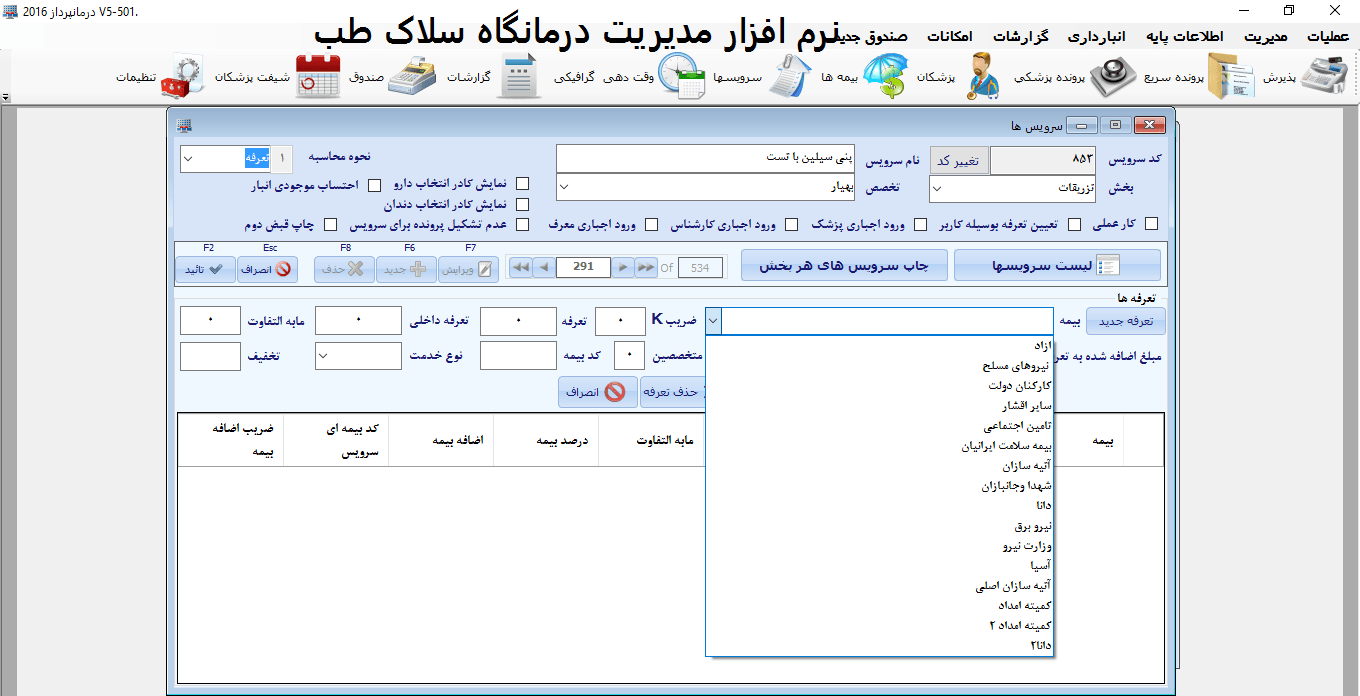Enable نمایش کادر انتخاب دارو checkbox
This screenshot has height=696, width=1360.
click(521, 184)
